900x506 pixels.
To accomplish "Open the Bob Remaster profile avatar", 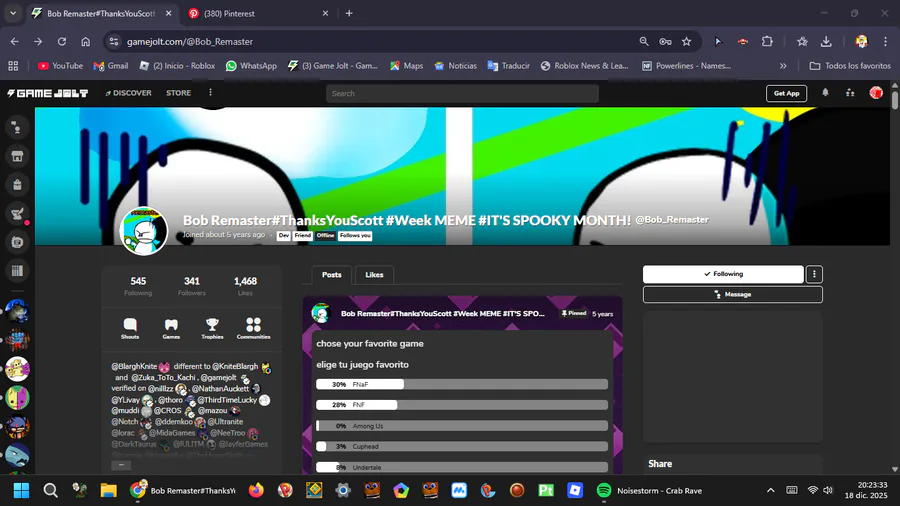I will coord(143,231).
